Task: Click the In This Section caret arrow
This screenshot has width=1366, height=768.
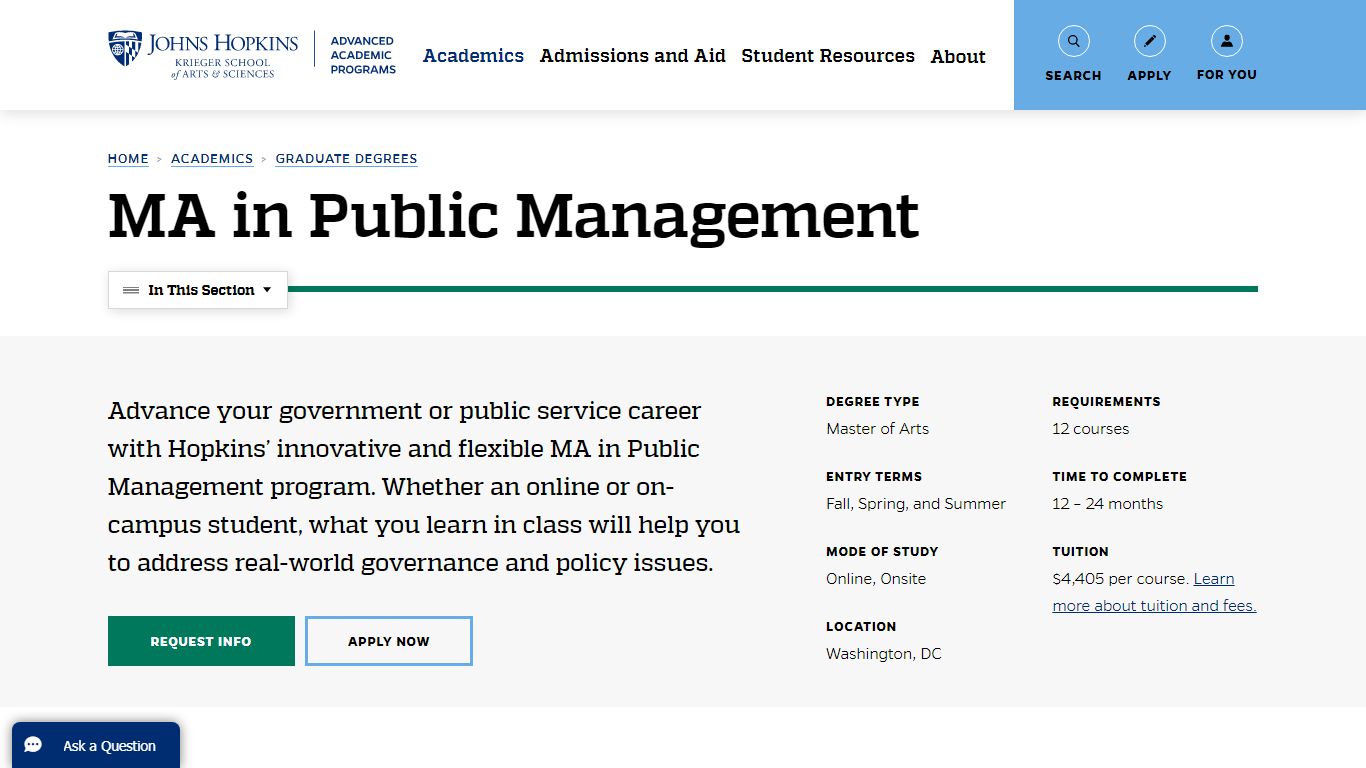Action: tap(267, 290)
